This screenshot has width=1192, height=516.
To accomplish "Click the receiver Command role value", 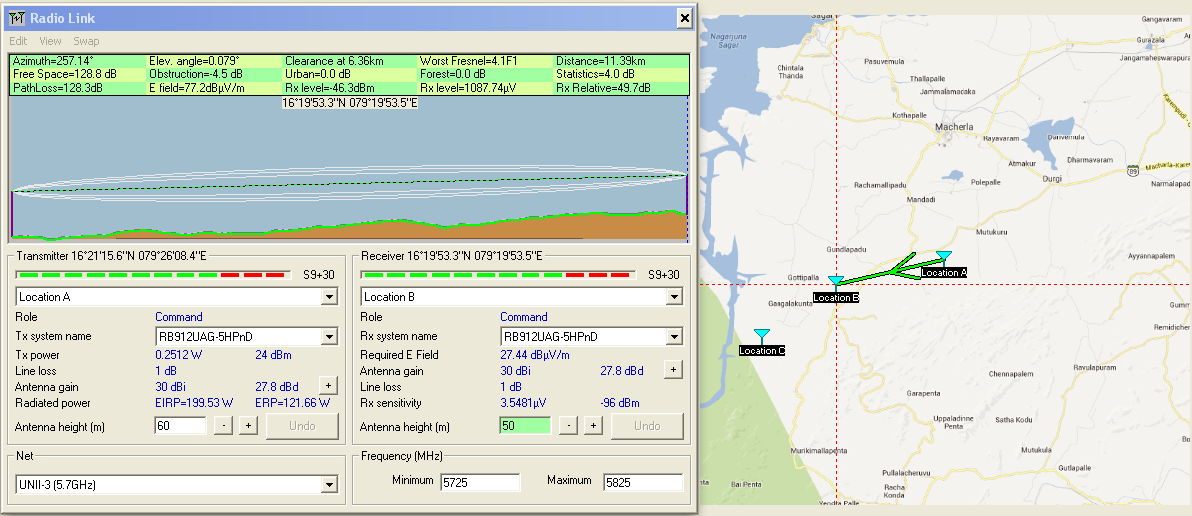I will (524, 317).
